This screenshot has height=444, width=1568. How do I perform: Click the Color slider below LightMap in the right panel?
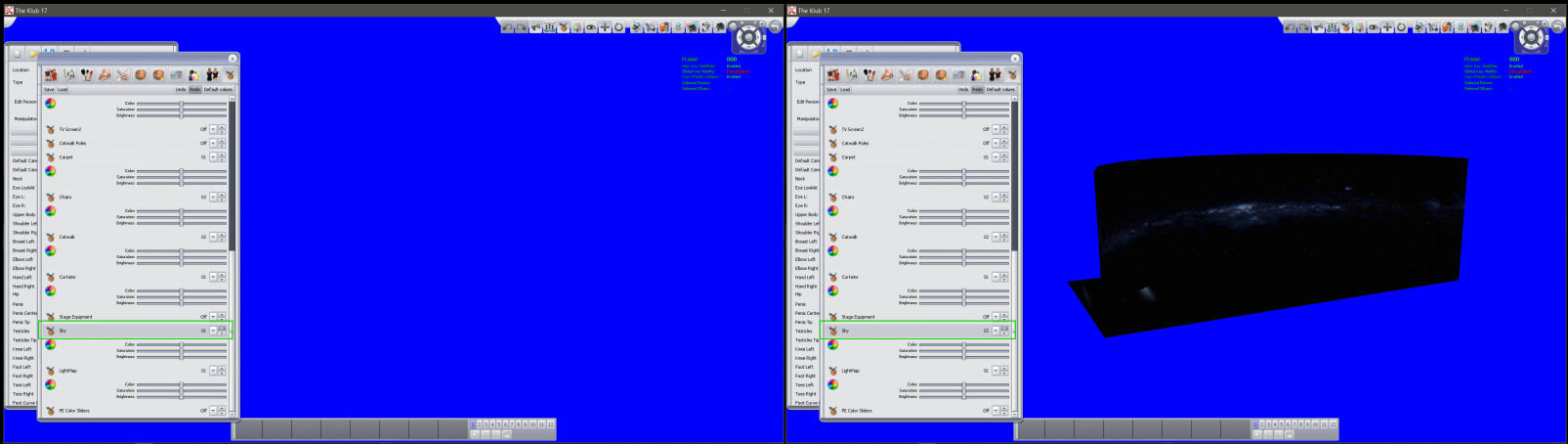coord(964,384)
